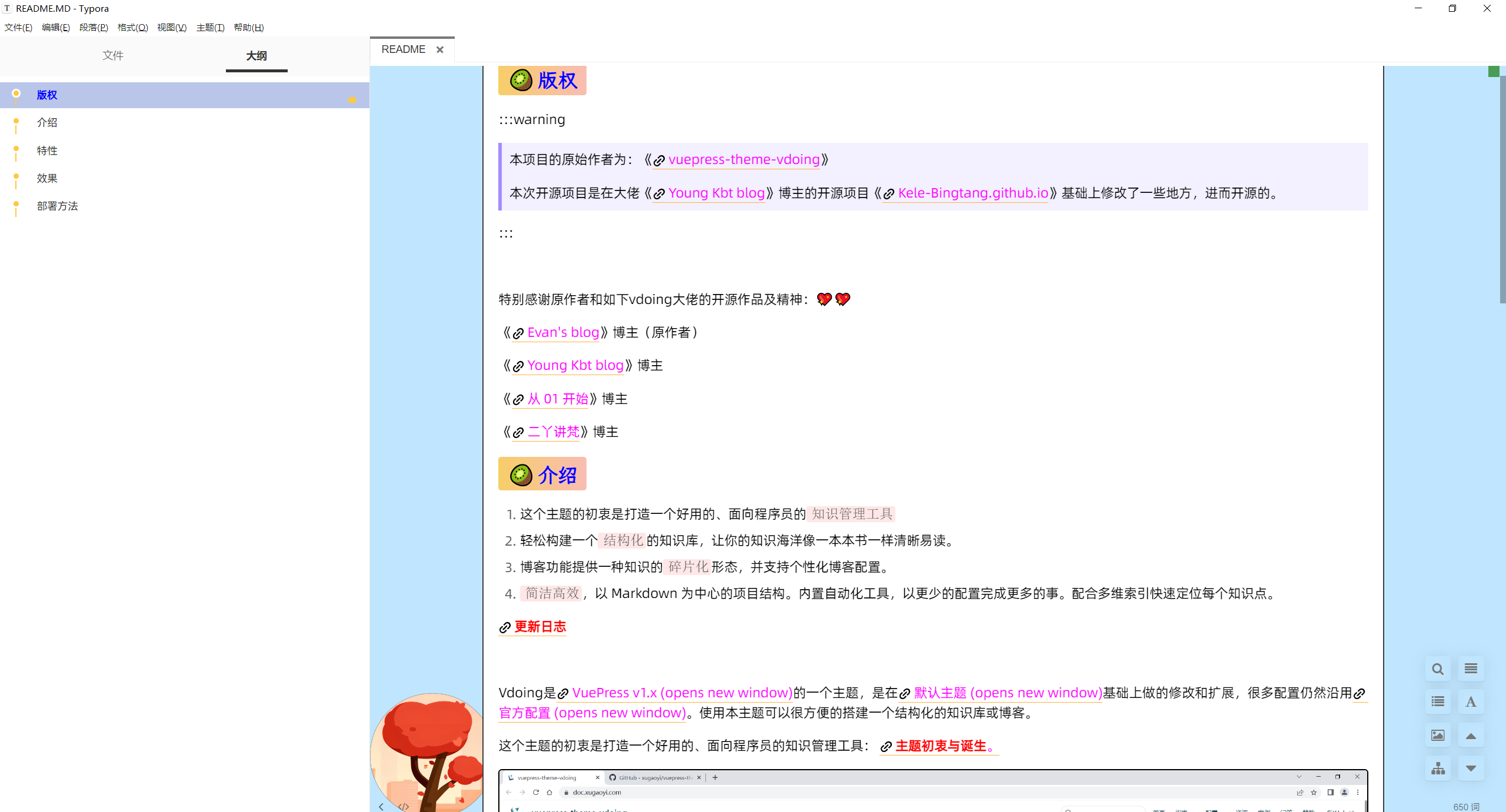Click the :::warning line
This screenshot has width=1506, height=812.
[x=532, y=119]
